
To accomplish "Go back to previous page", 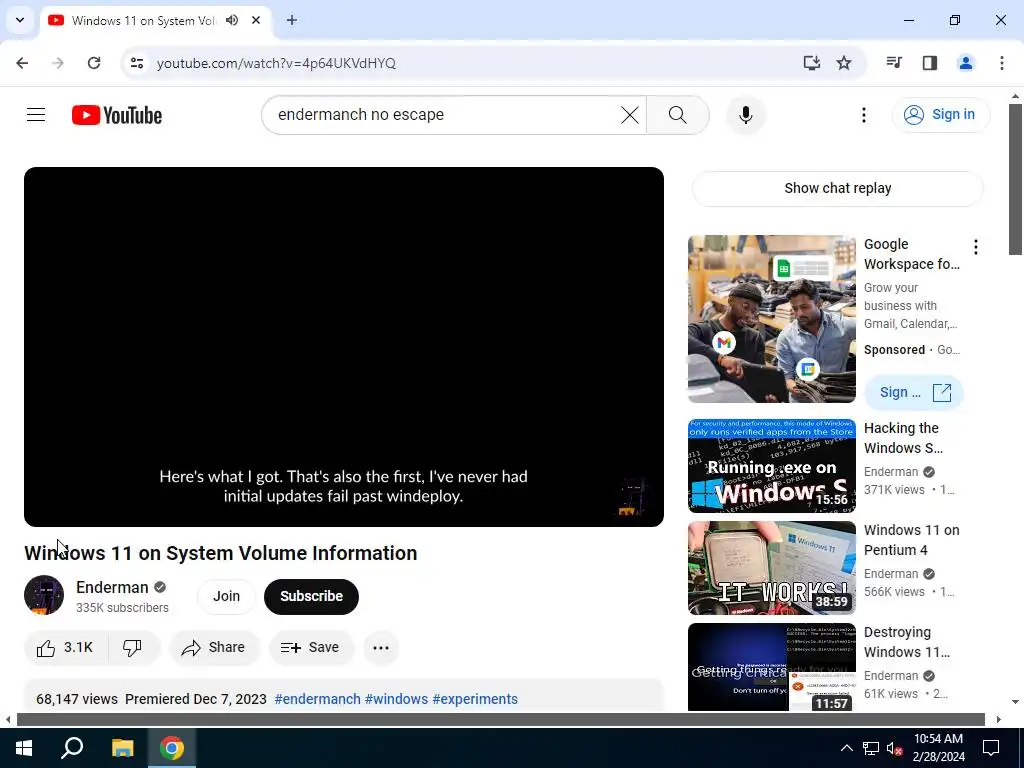I will click(22, 63).
